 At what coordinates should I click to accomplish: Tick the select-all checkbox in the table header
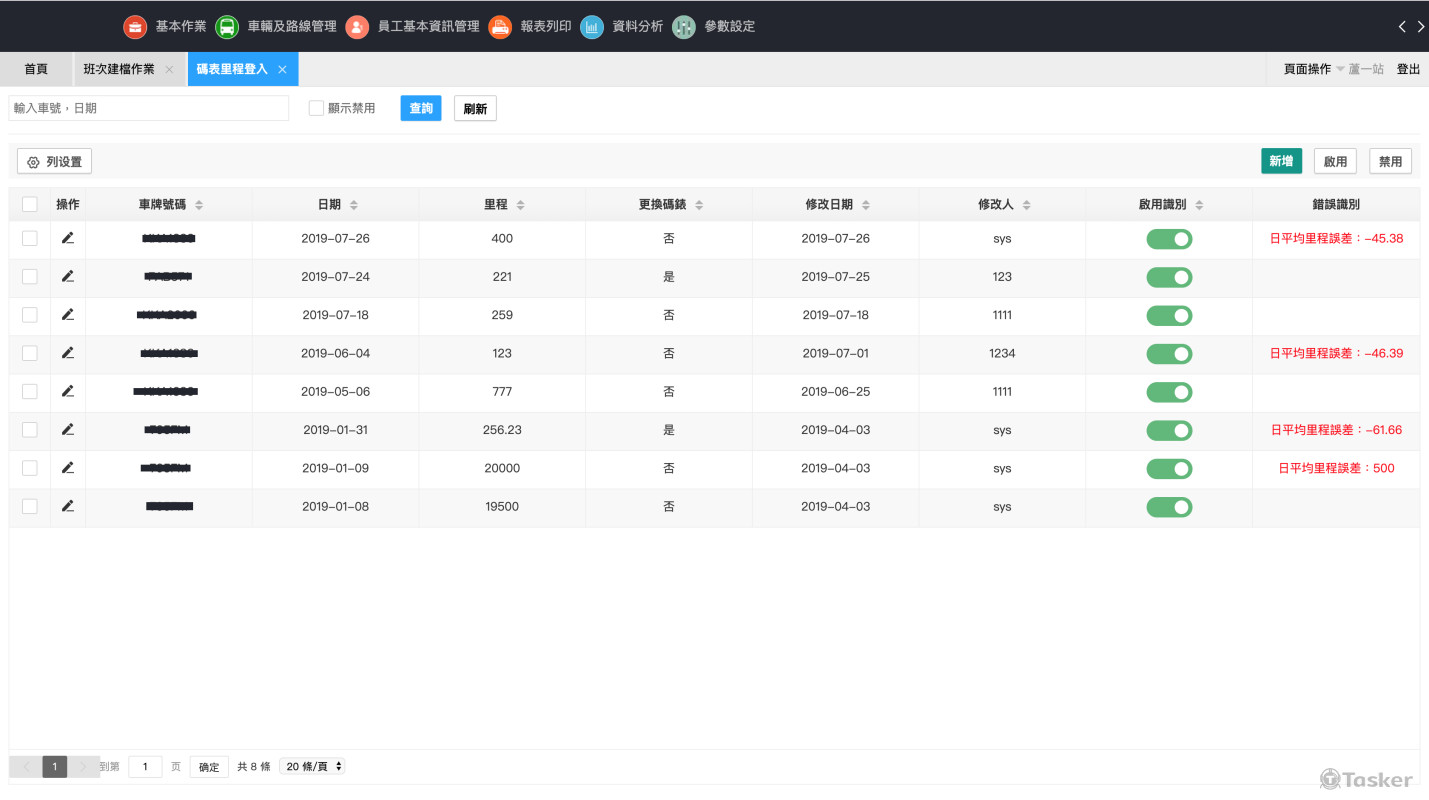(30, 204)
